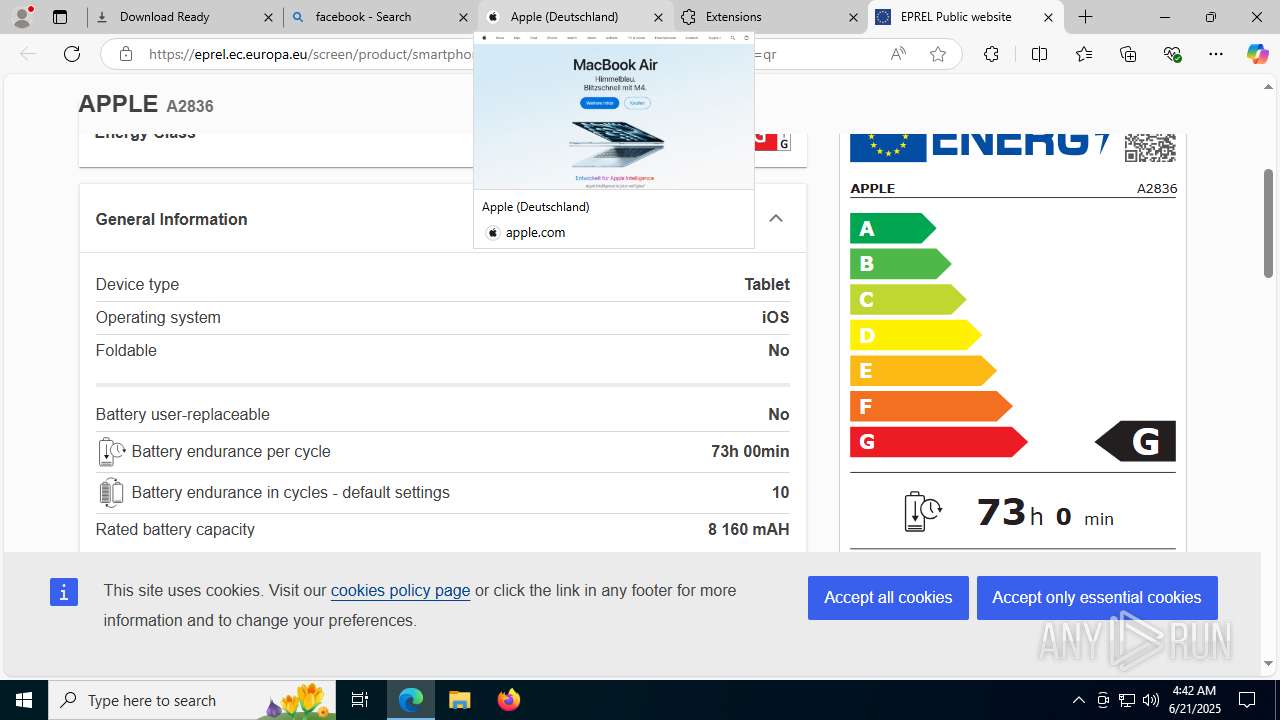Viewport: 1280px width, 720px height.
Task: Accept all cookies
Action: pos(888,598)
